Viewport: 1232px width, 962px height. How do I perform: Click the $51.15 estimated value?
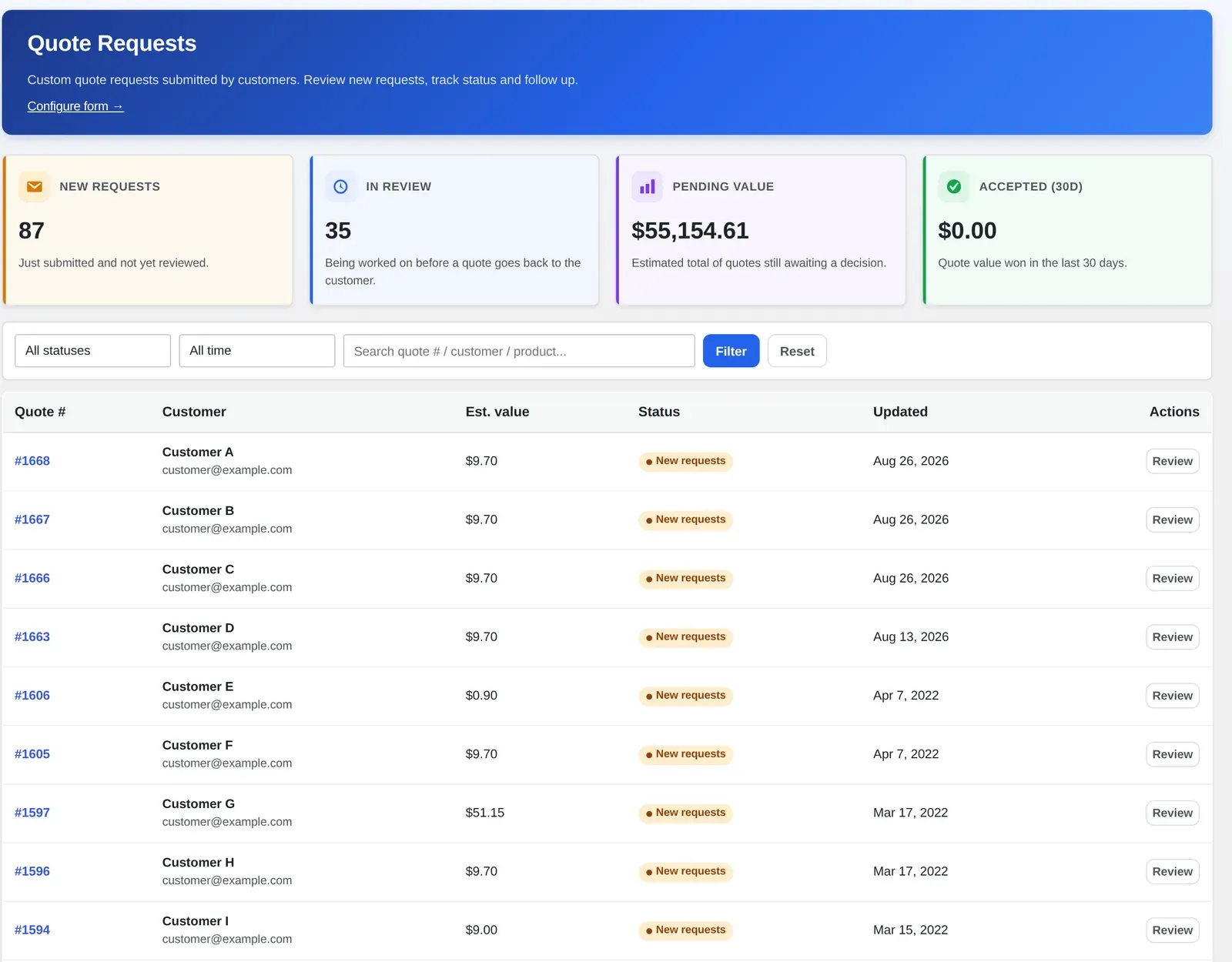click(485, 813)
